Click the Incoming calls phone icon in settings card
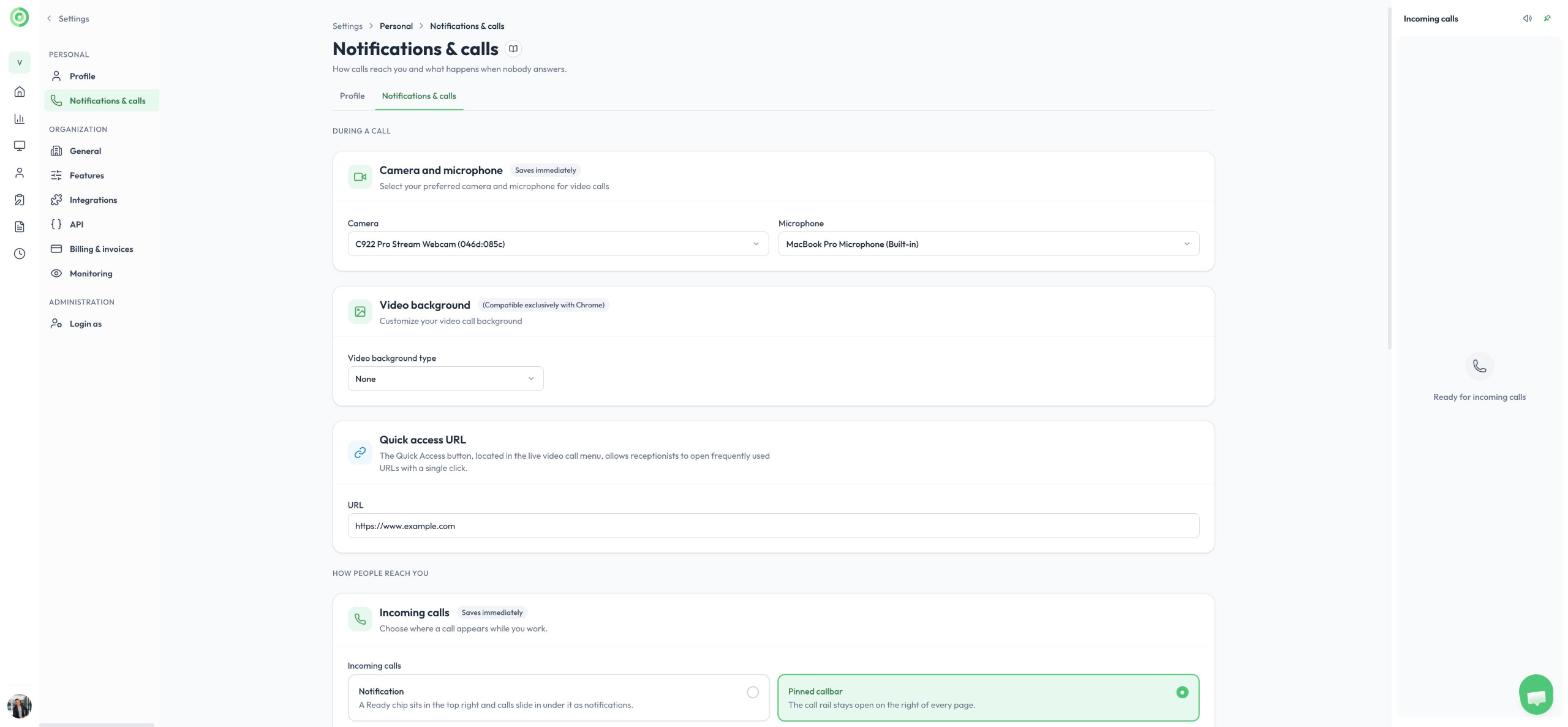The height and width of the screenshot is (727, 1568). point(360,619)
